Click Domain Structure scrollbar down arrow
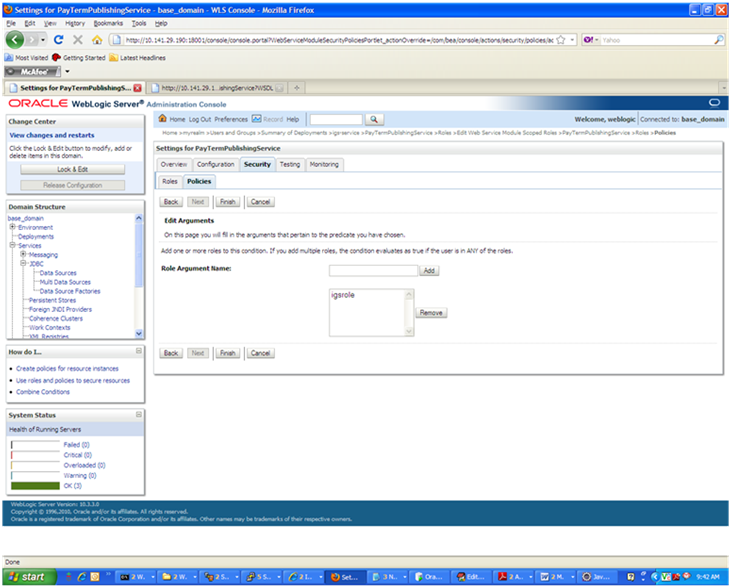Viewport: 730px width, 587px height. pos(139,333)
